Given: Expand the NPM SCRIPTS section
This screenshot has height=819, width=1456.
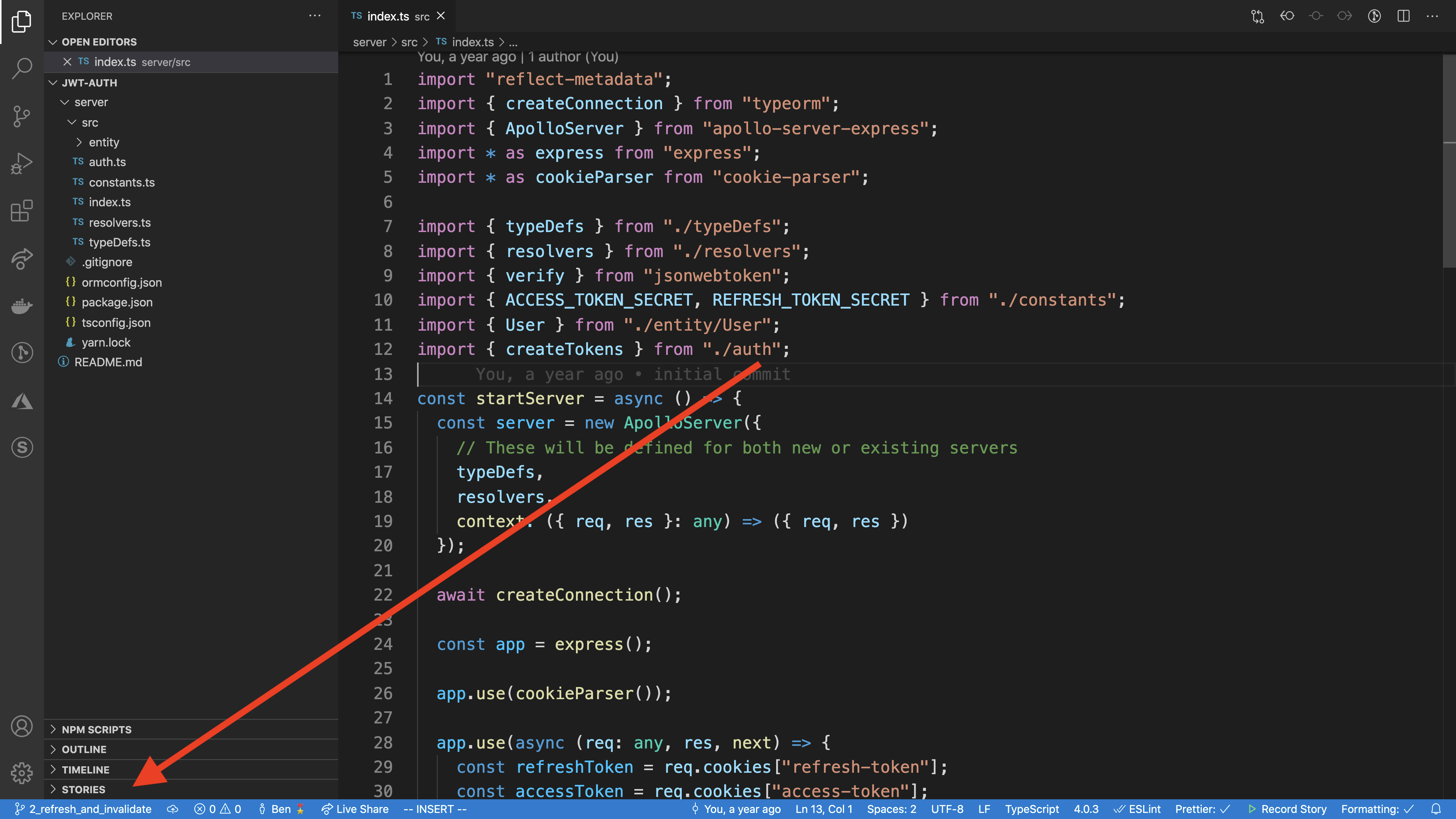Looking at the screenshot, I should pyautogui.click(x=96, y=730).
